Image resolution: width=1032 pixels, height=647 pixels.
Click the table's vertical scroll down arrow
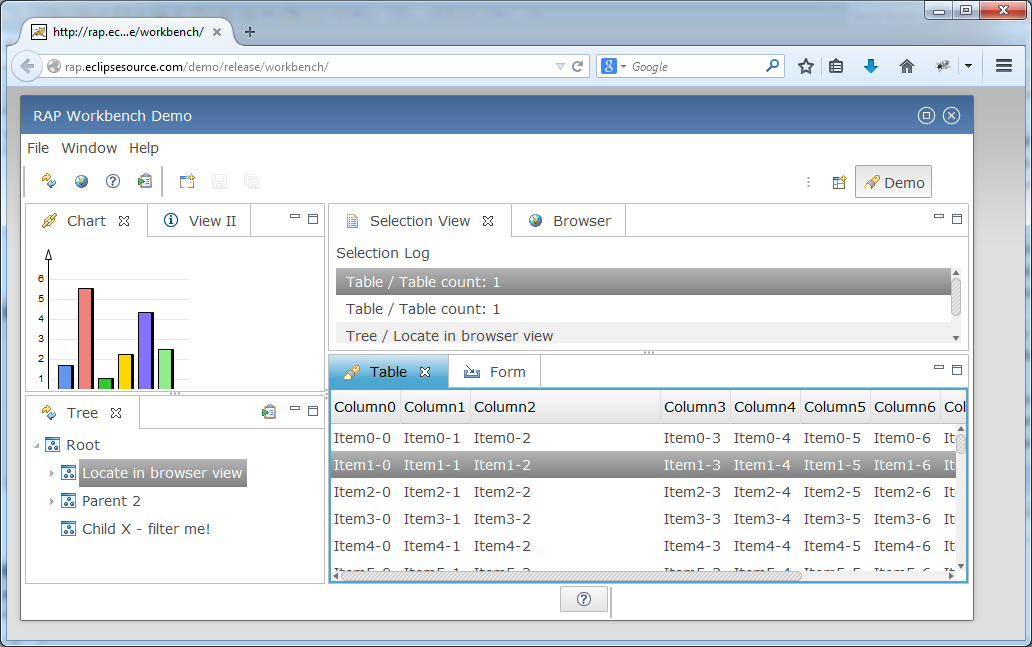coord(961,566)
